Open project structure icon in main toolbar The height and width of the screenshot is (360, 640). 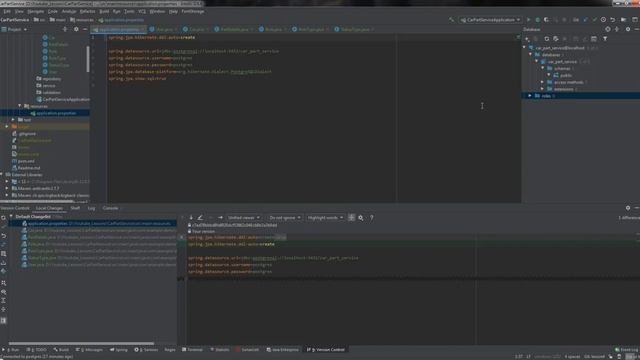pyautogui.click(x=623, y=20)
